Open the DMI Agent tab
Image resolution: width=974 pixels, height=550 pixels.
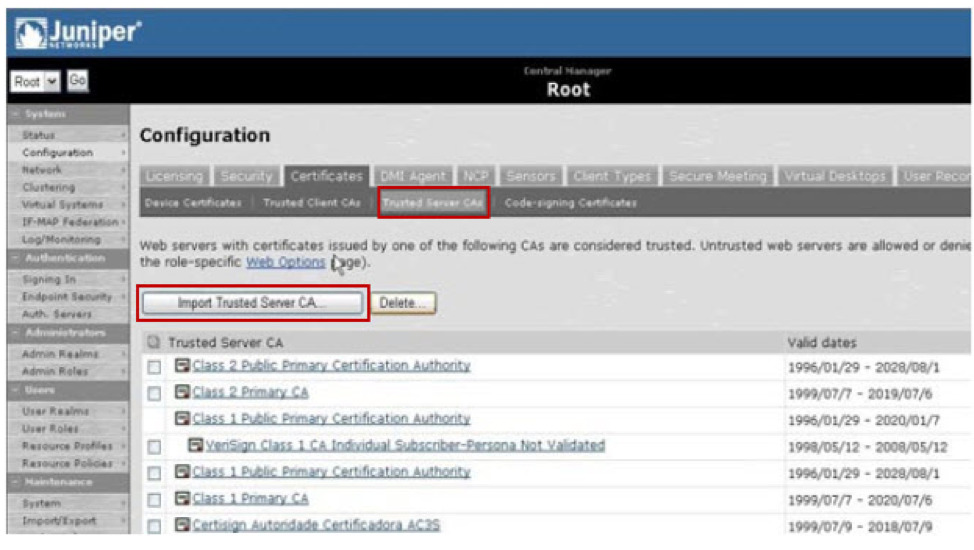coord(412,176)
